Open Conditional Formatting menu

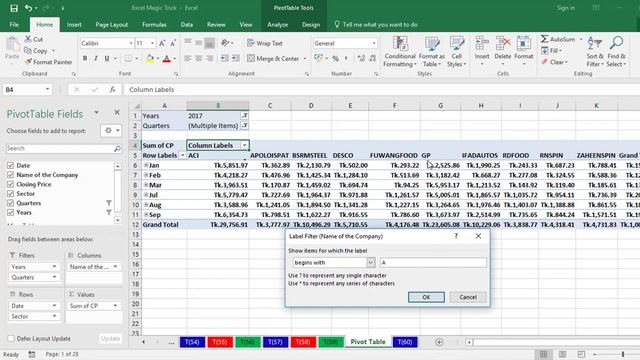click(x=400, y=52)
